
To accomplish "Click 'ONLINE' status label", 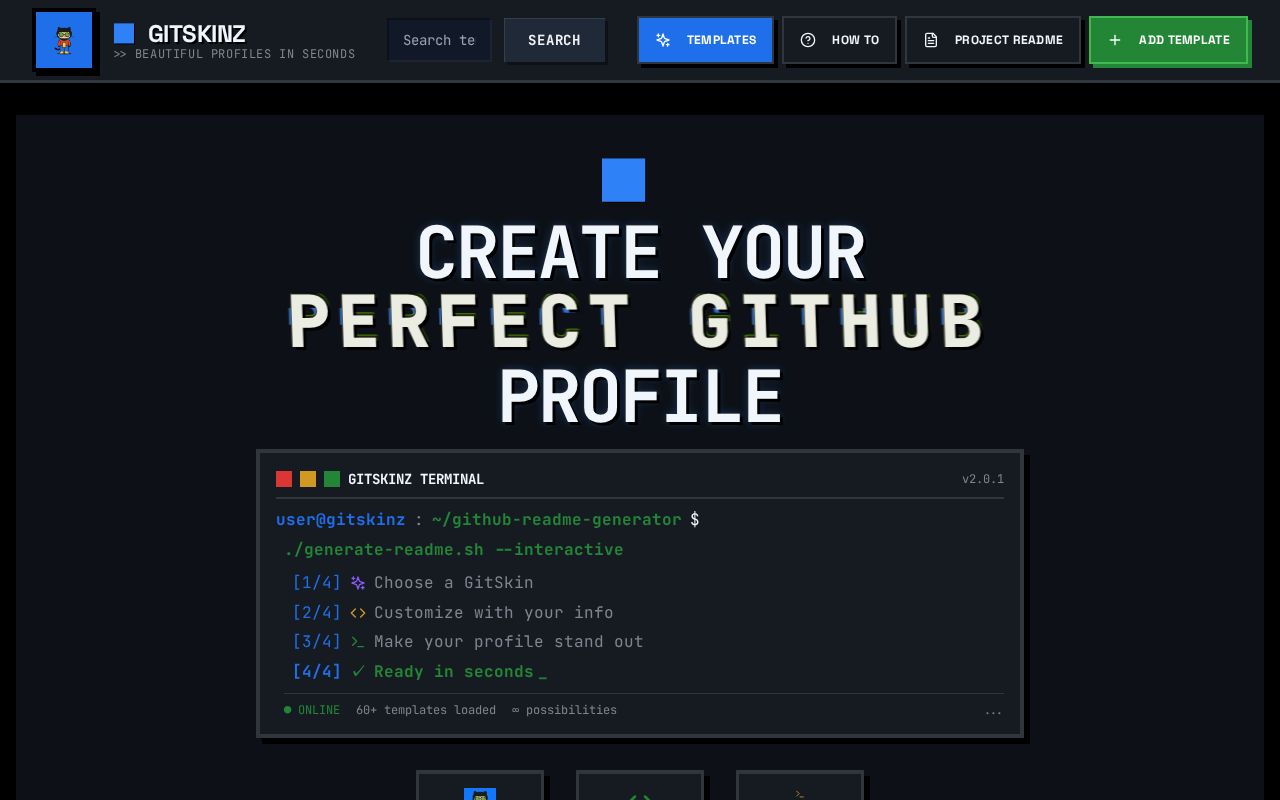I will pos(319,710).
